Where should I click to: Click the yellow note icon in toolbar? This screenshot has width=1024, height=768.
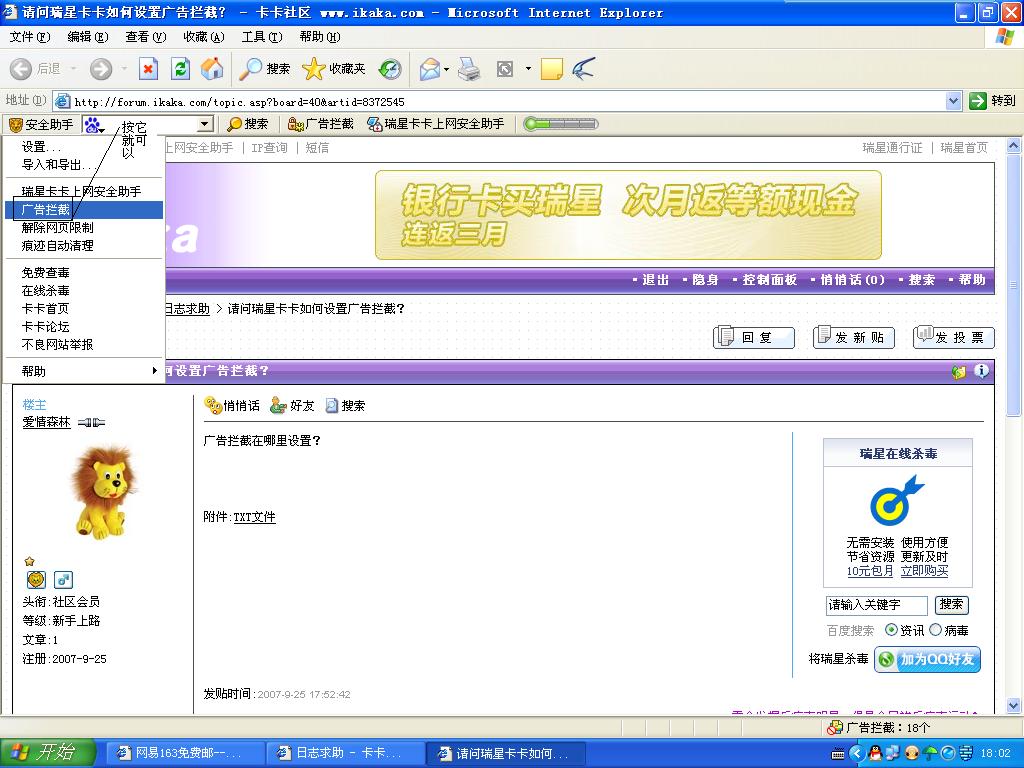click(x=552, y=69)
